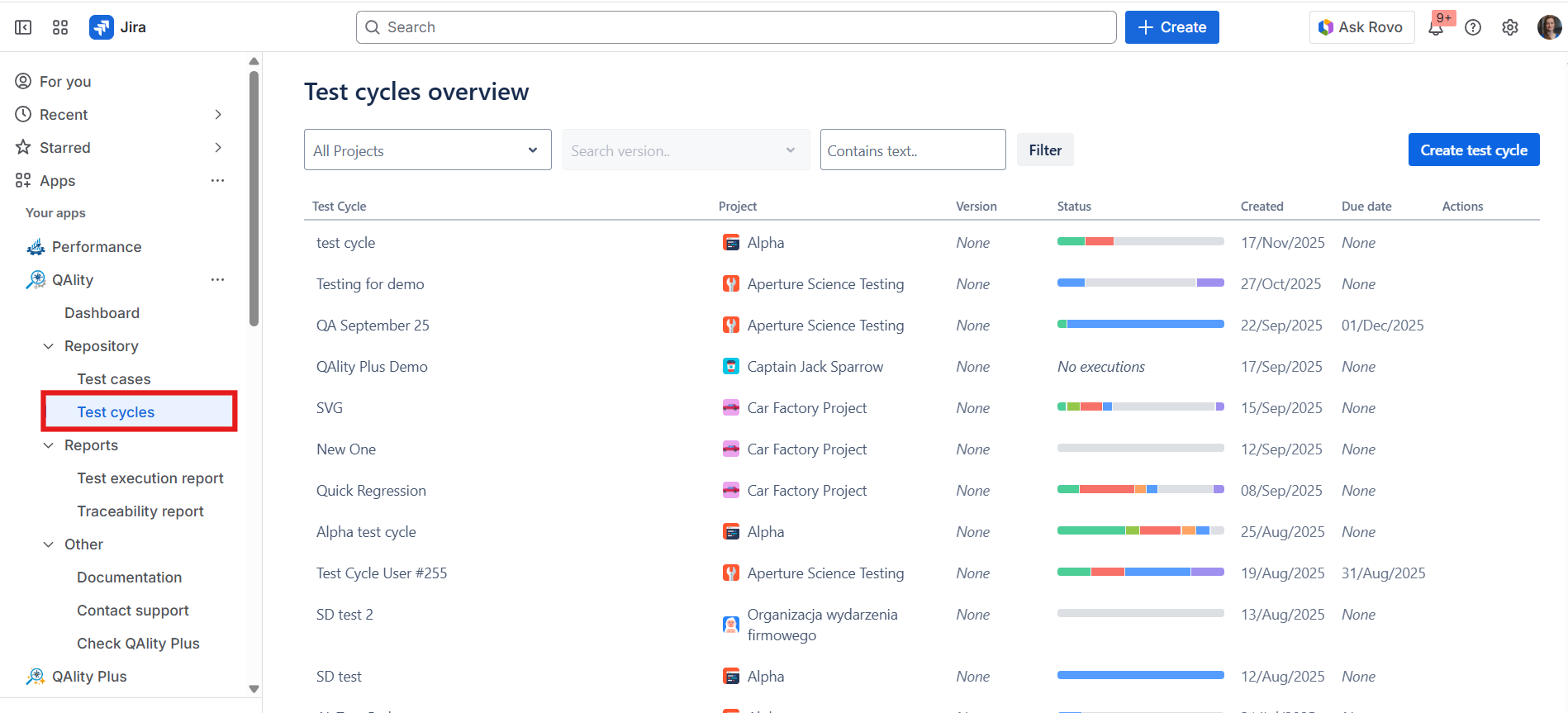Click the status bar for SVG cycle

[x=1140, y=406]
